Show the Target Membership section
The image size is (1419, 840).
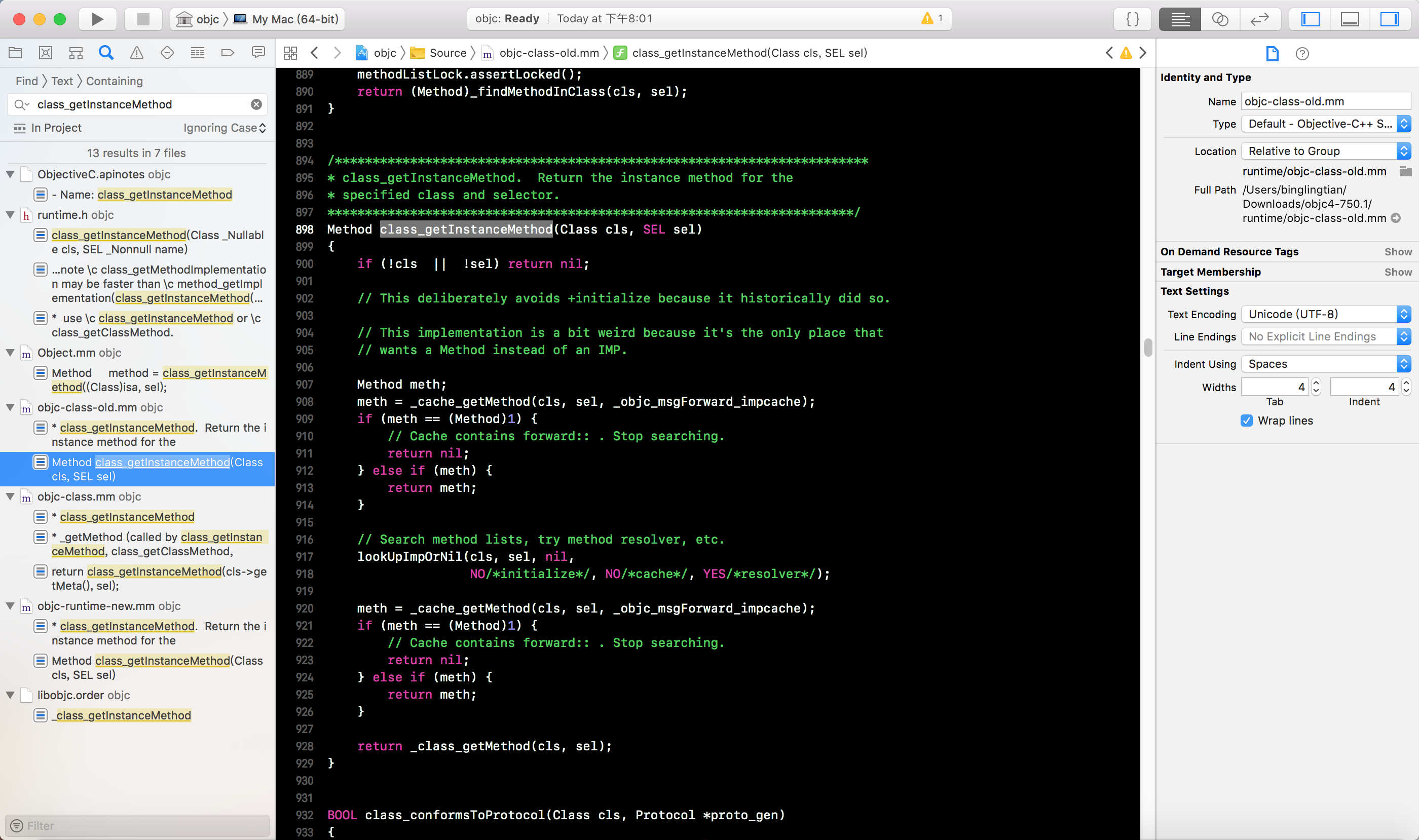[x=1398, y=272]
